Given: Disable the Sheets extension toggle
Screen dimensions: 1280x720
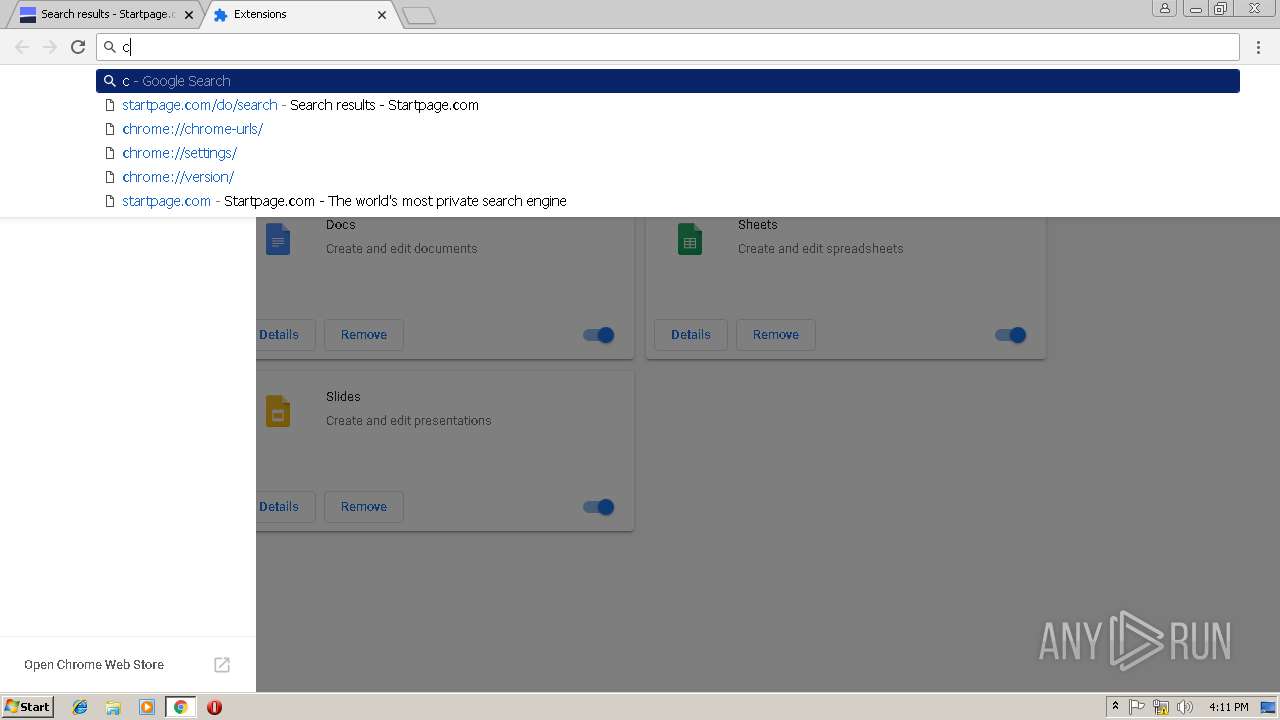Looking at the screenshot, I should [1011, 335].
